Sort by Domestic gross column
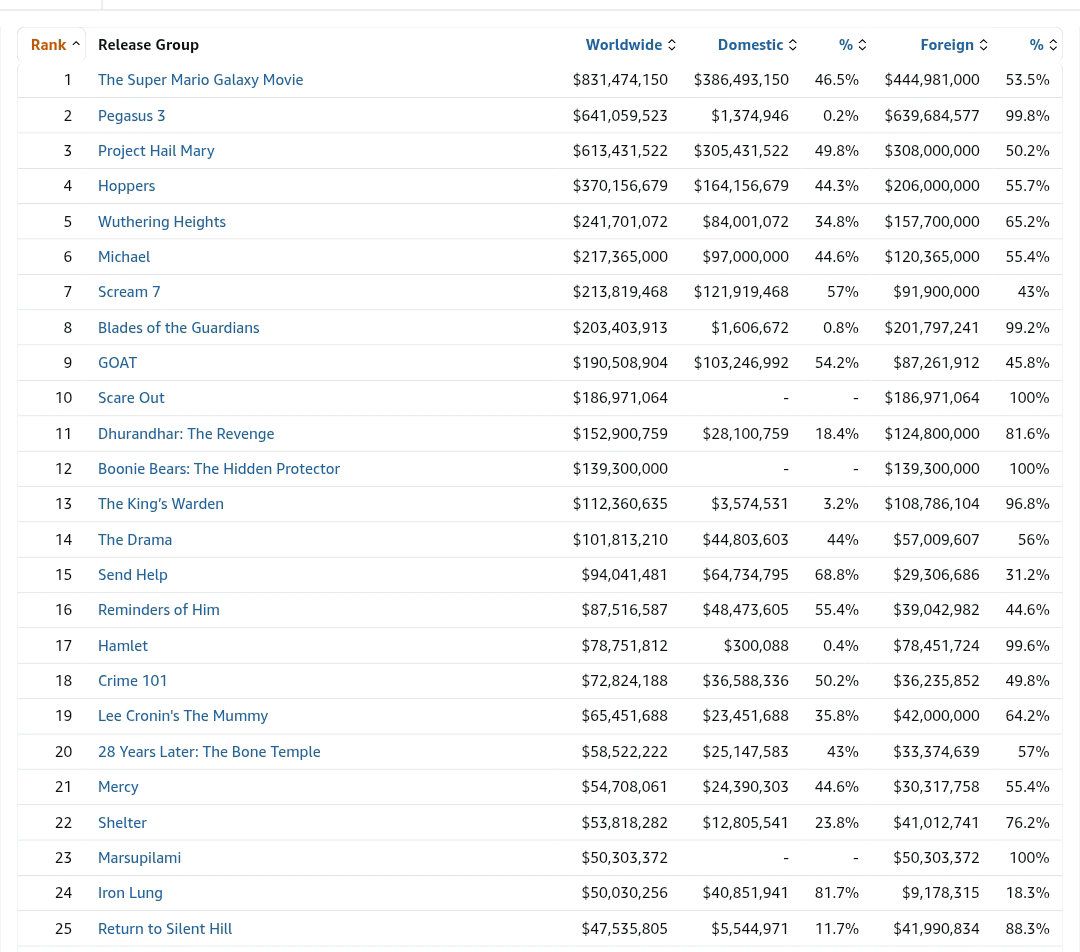 750,44
